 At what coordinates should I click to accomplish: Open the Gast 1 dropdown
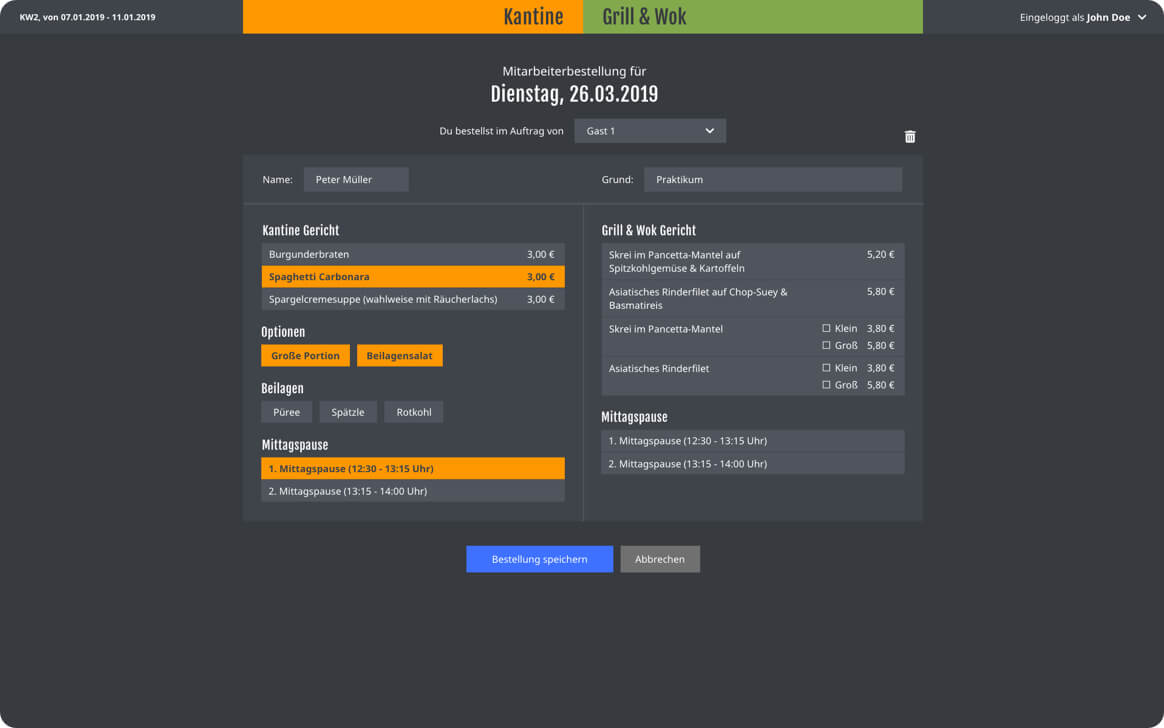coord(650,131)
